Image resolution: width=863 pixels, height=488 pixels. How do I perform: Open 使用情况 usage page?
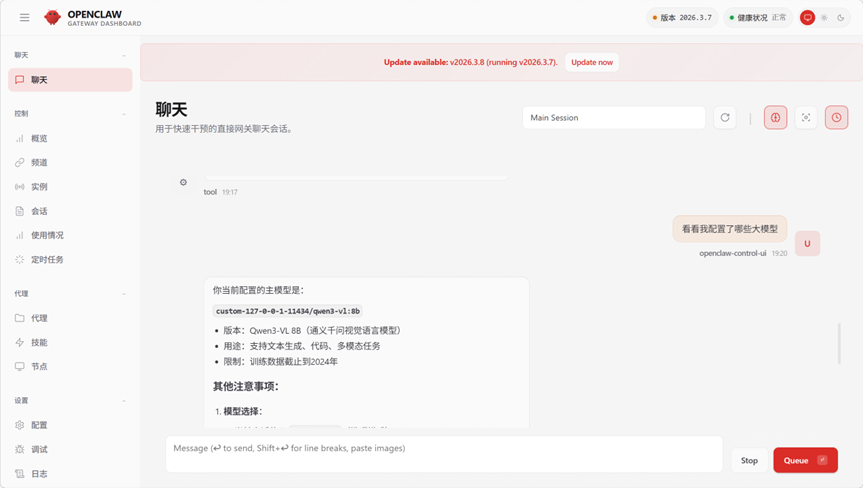click(70, 235)
